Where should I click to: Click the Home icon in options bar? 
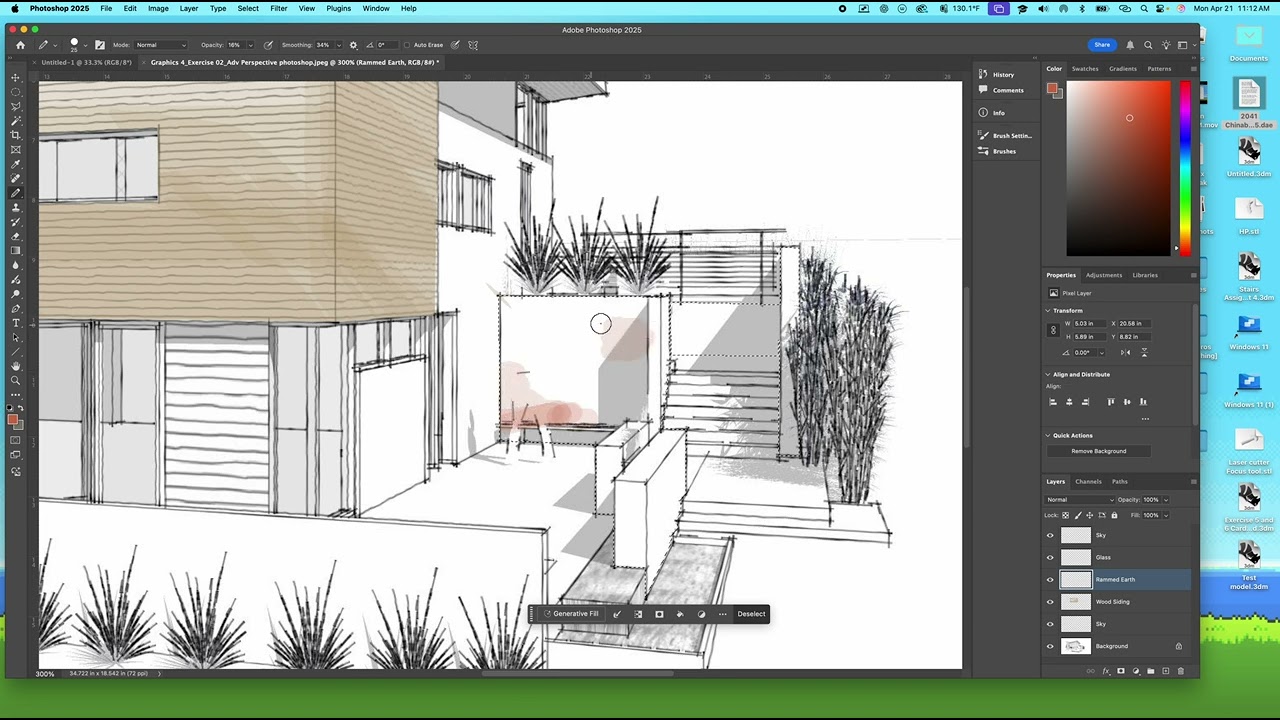20,45
